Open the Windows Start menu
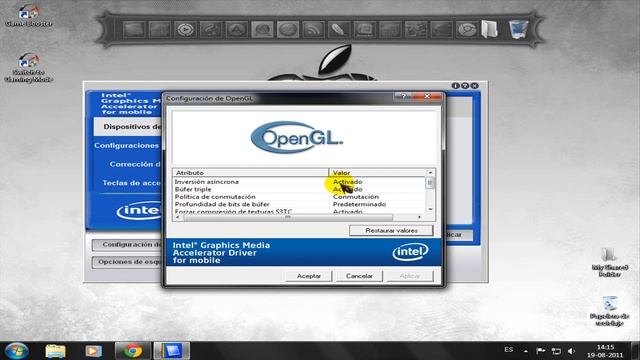Image resolution: width=640 pixels, height=360 pixels. coord(16,351)
